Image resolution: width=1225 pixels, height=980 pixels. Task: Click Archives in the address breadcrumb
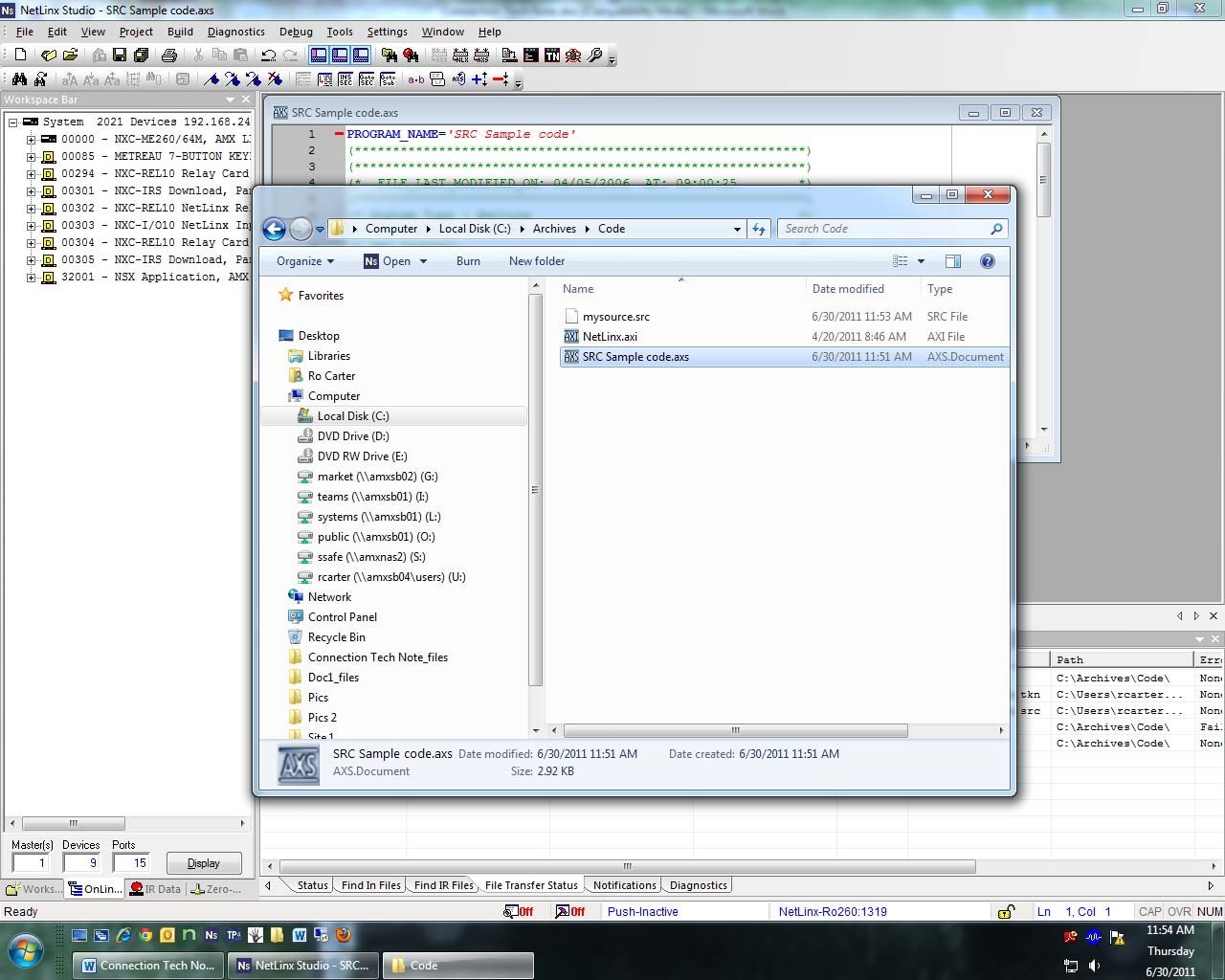point(554,229)
